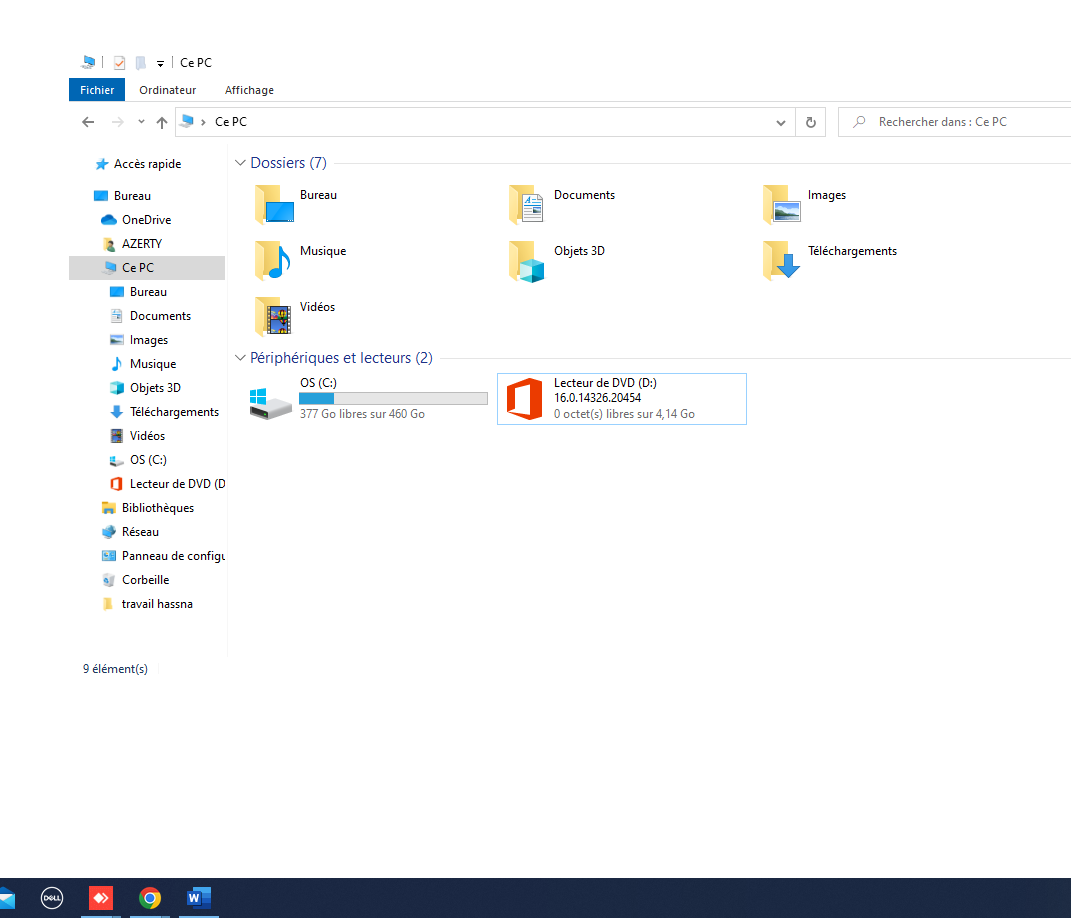Click the OS (C:) storage usage bar

click(x=393, y=398)
